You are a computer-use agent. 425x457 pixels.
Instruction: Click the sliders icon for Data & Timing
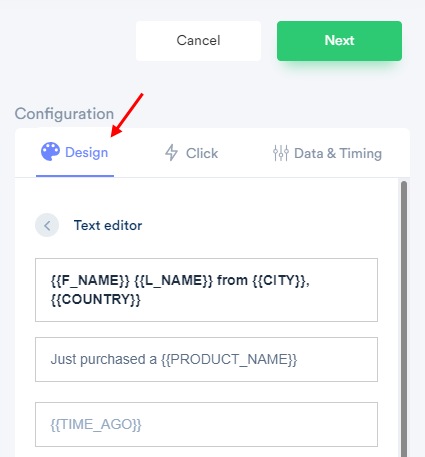(x=281, y=153)
